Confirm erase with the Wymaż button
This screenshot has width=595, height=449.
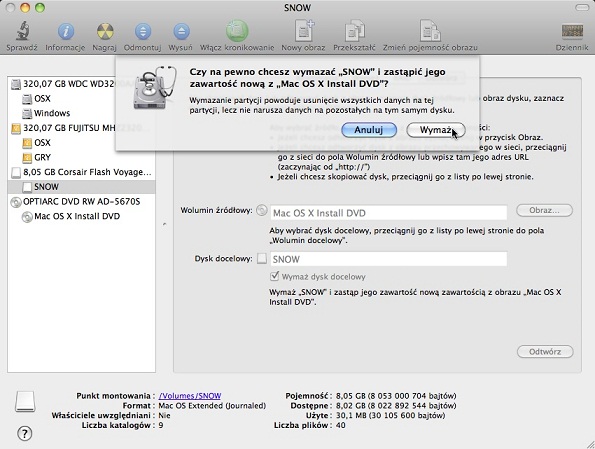pyautogui.click(x=436, y=130)
